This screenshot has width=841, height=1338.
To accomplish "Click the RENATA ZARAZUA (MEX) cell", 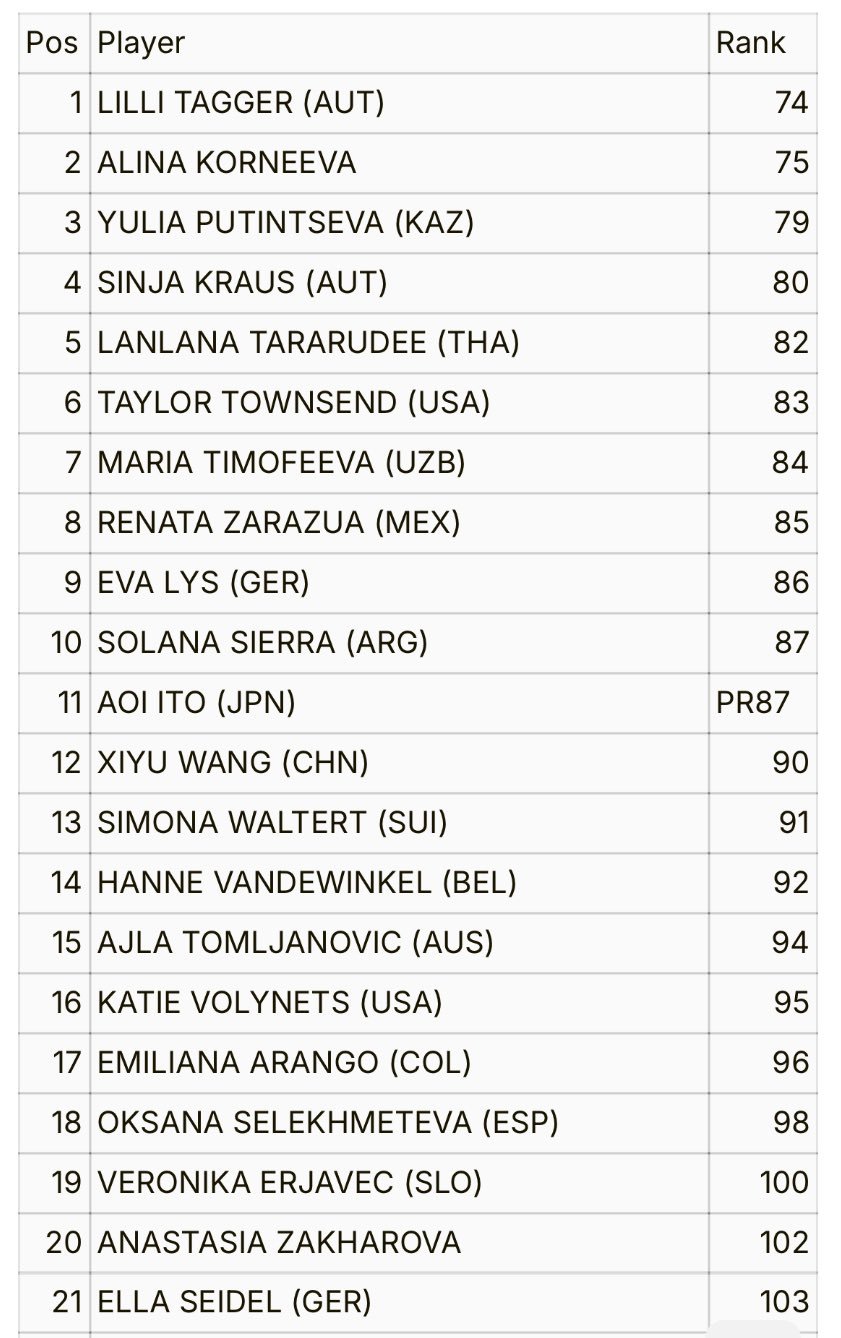I will tap(399, 523).
